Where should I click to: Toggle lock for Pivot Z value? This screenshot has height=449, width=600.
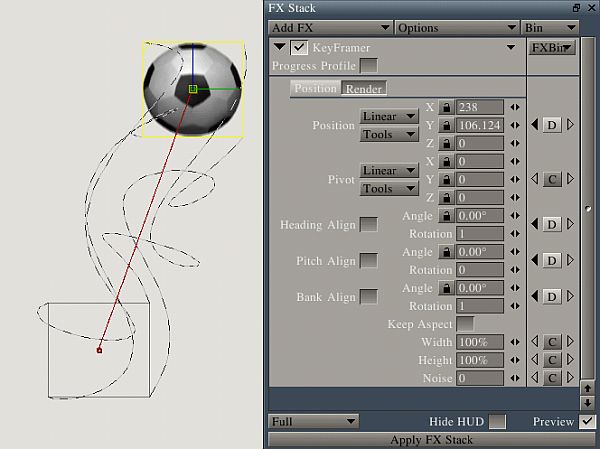click(x=446, y=197)
